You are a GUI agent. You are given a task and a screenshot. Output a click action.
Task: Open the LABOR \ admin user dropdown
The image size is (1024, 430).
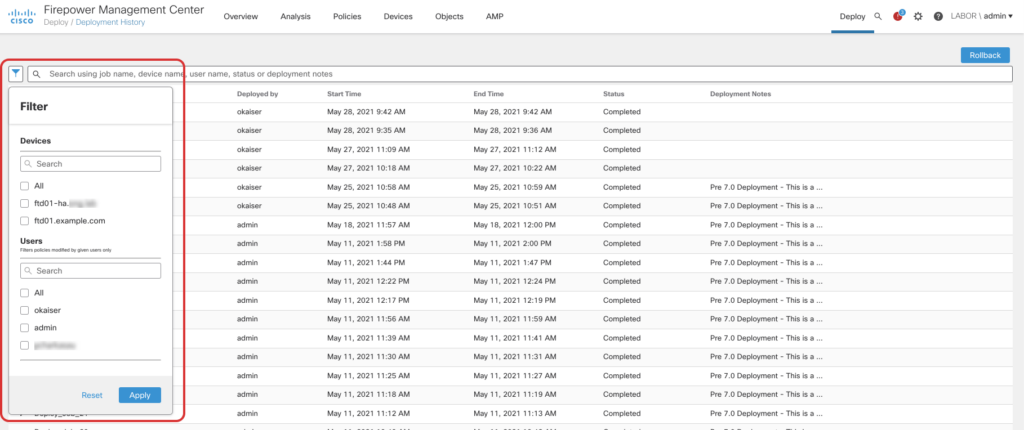[x=982, y=16]
